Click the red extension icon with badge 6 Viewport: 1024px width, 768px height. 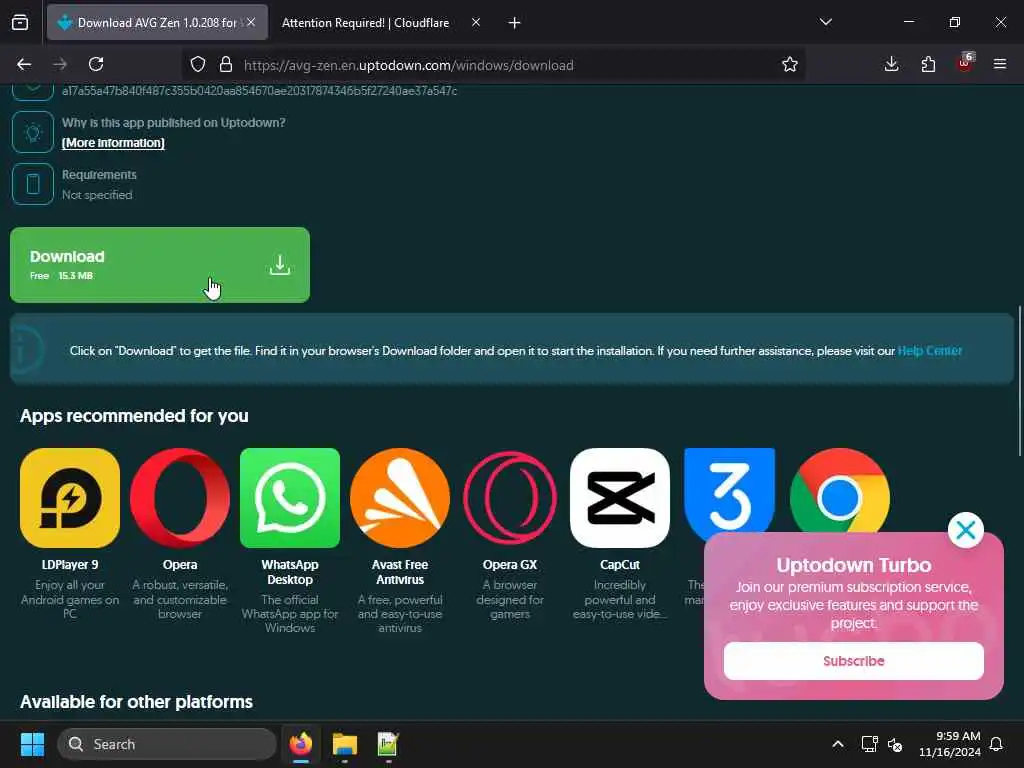click(x=965, y=64)
